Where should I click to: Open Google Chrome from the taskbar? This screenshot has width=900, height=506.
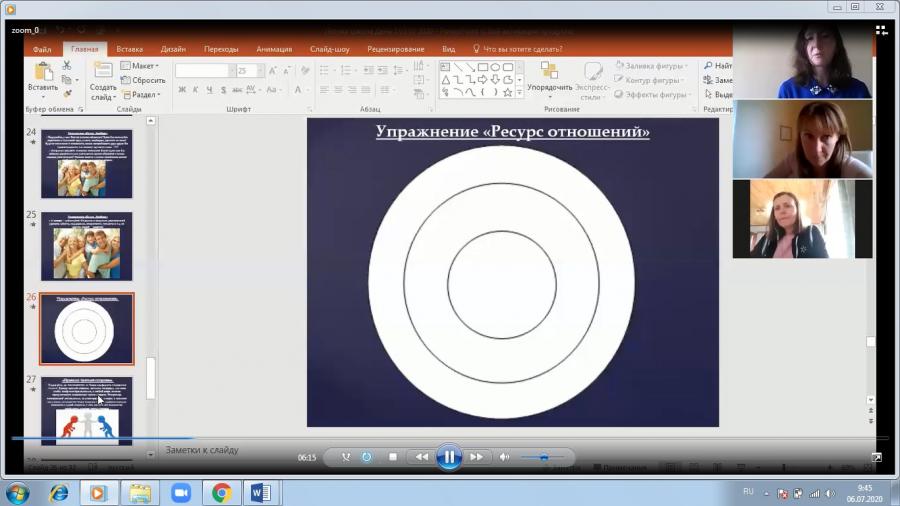pyautogui.click(x=221, y=493)
